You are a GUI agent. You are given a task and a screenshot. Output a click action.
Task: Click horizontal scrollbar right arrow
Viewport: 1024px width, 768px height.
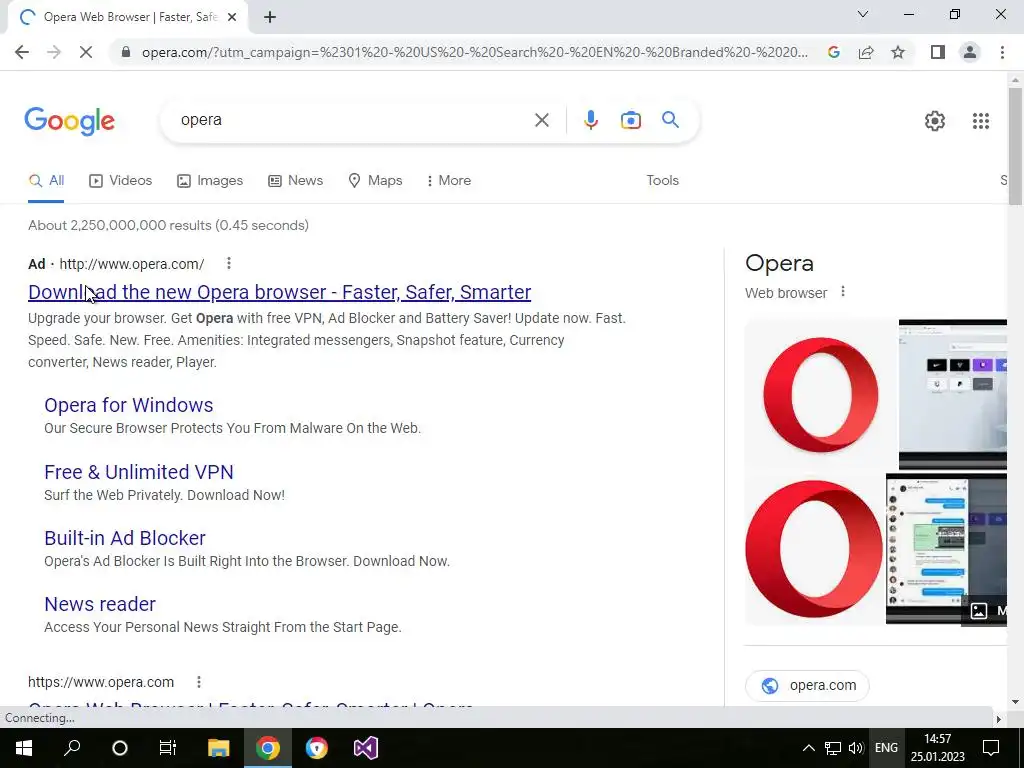[x=998, y=718]
